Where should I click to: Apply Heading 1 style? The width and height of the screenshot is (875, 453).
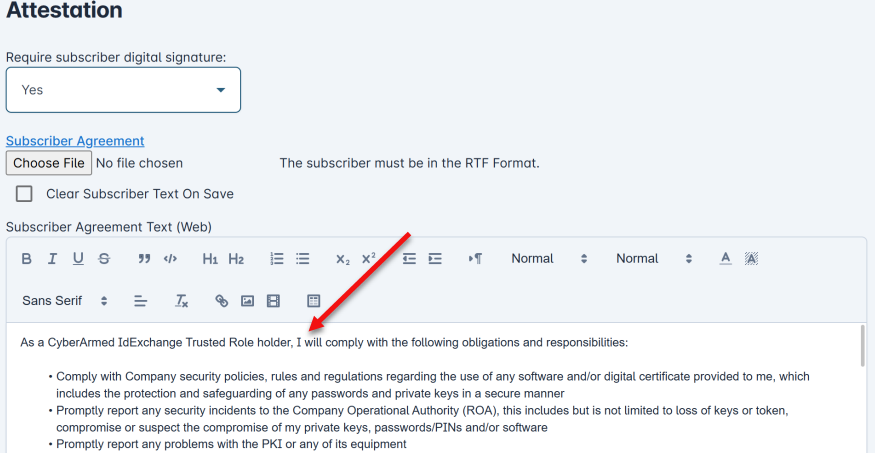click(x=210, y=259)
